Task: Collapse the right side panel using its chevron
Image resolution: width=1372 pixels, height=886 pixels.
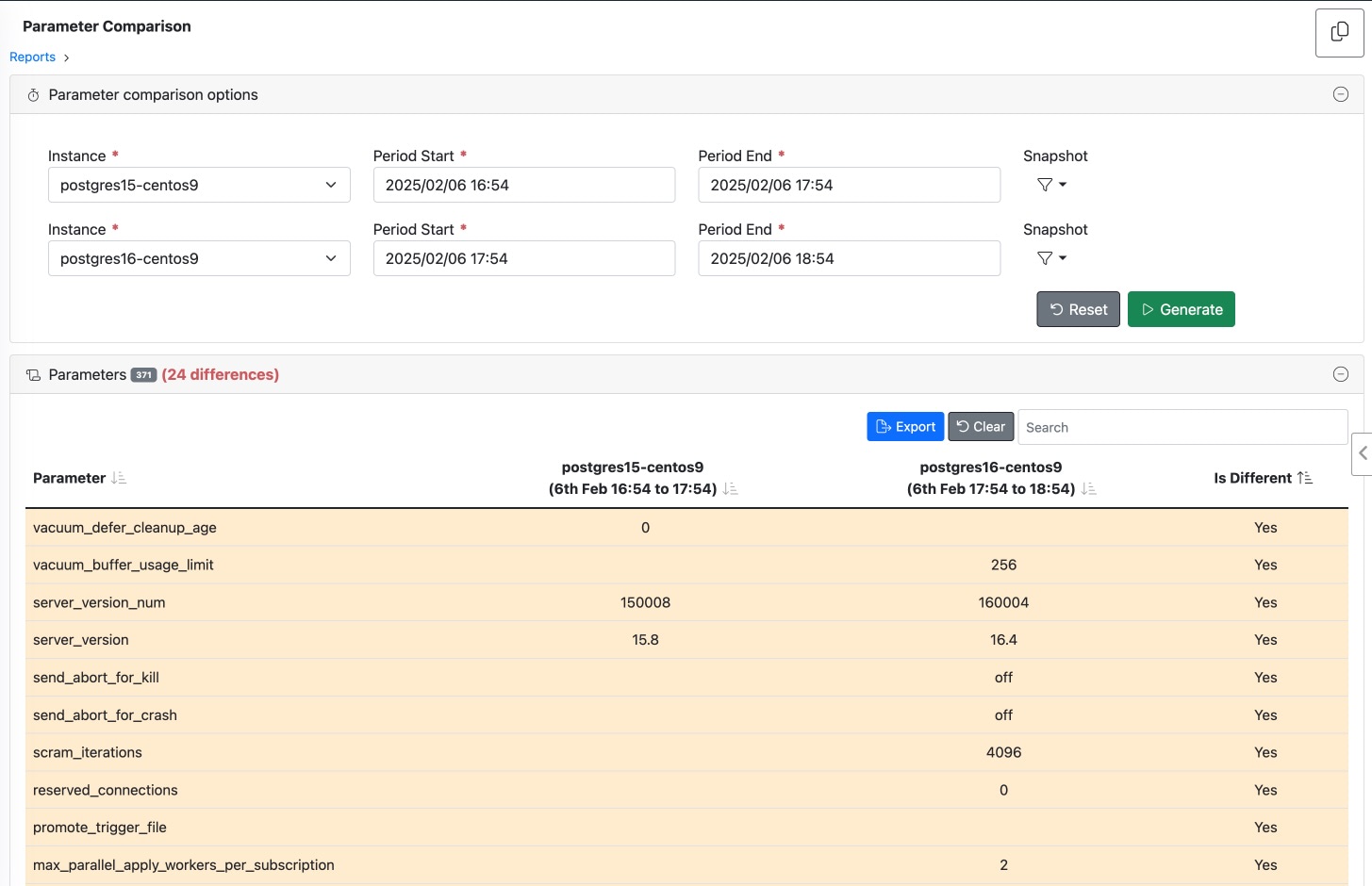Action: (x=1364, y=453)
